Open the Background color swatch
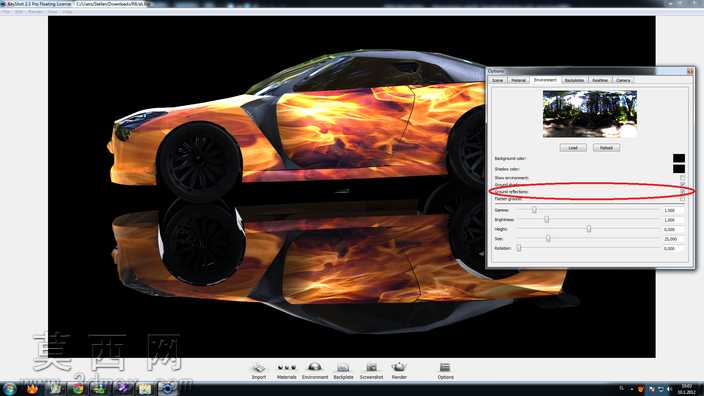 (679, 158)
